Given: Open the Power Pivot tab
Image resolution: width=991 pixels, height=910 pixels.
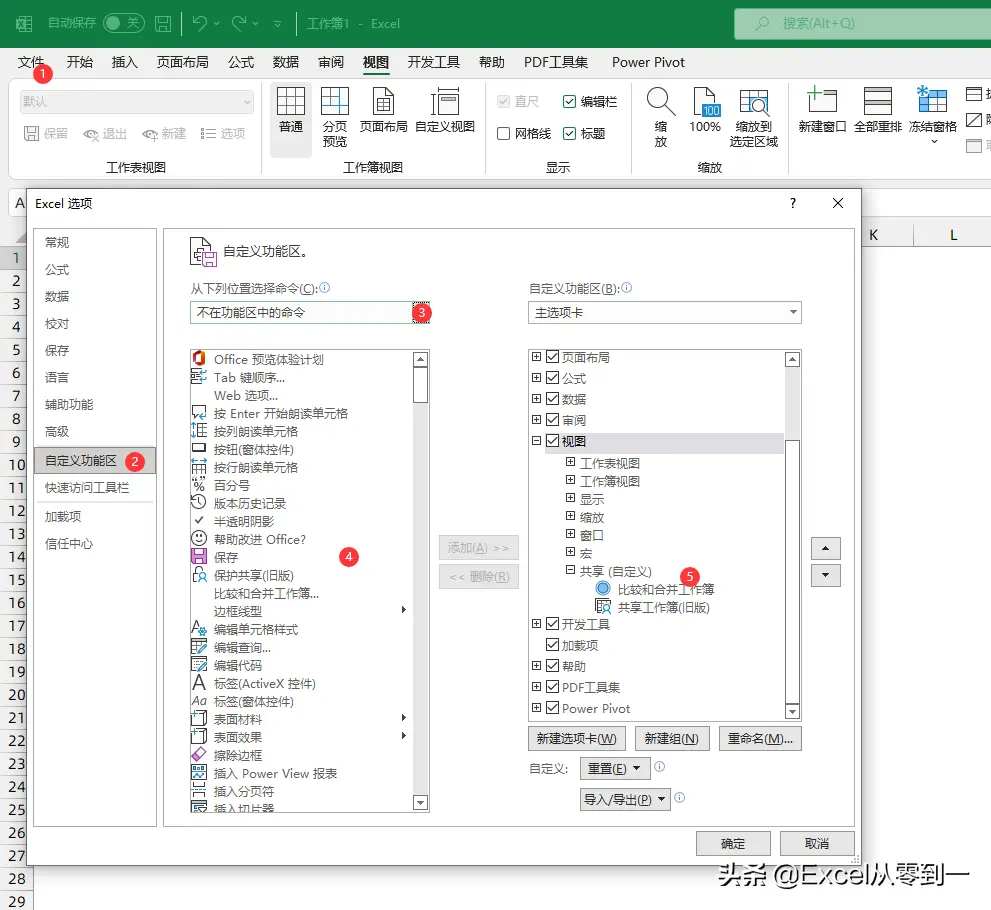Looking at the screenshot, I should click(647, 62).
